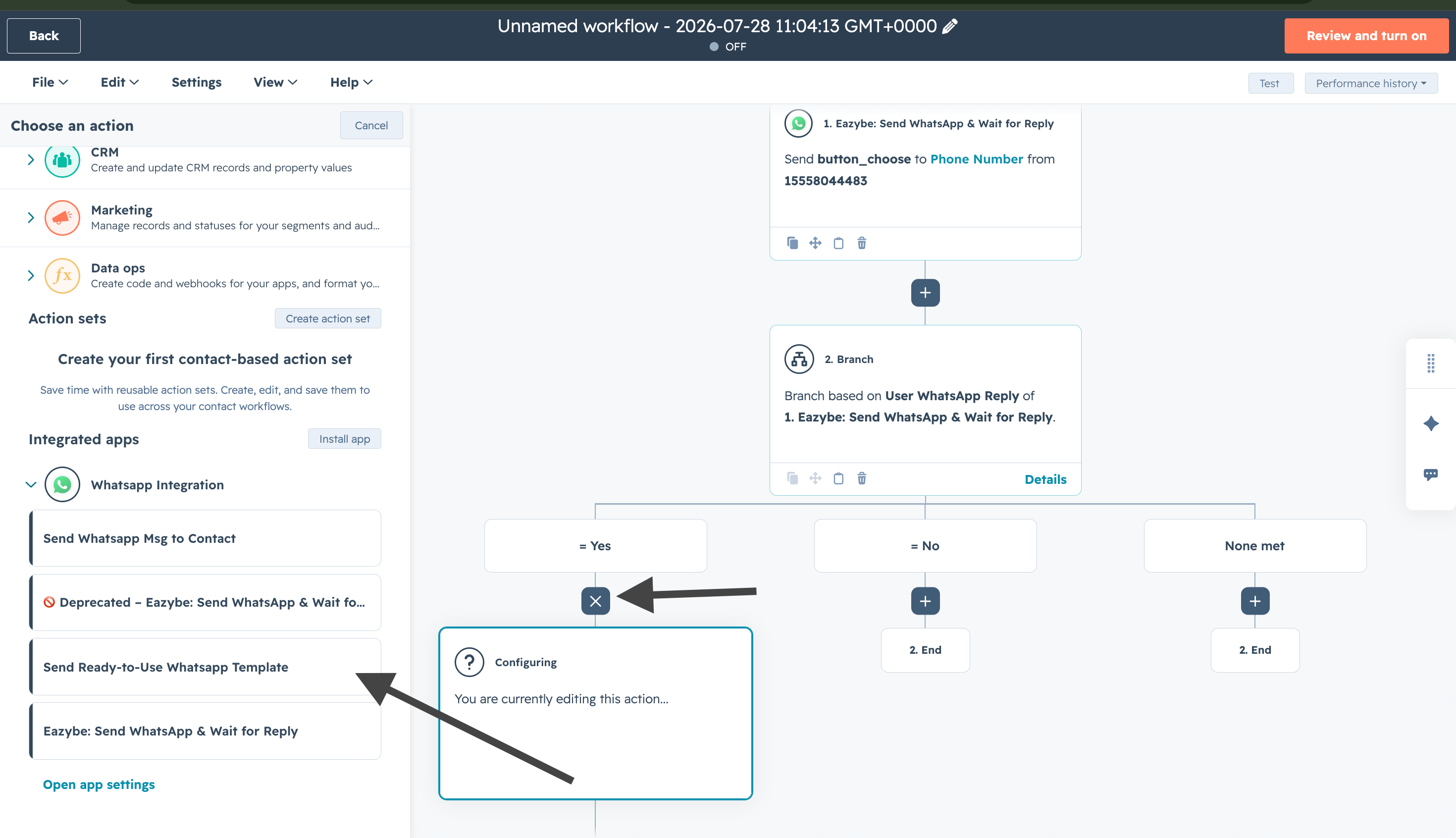This screenshot has height=838, width=1456.
Task: Expand the CRM action category
Action: point(31,160)
